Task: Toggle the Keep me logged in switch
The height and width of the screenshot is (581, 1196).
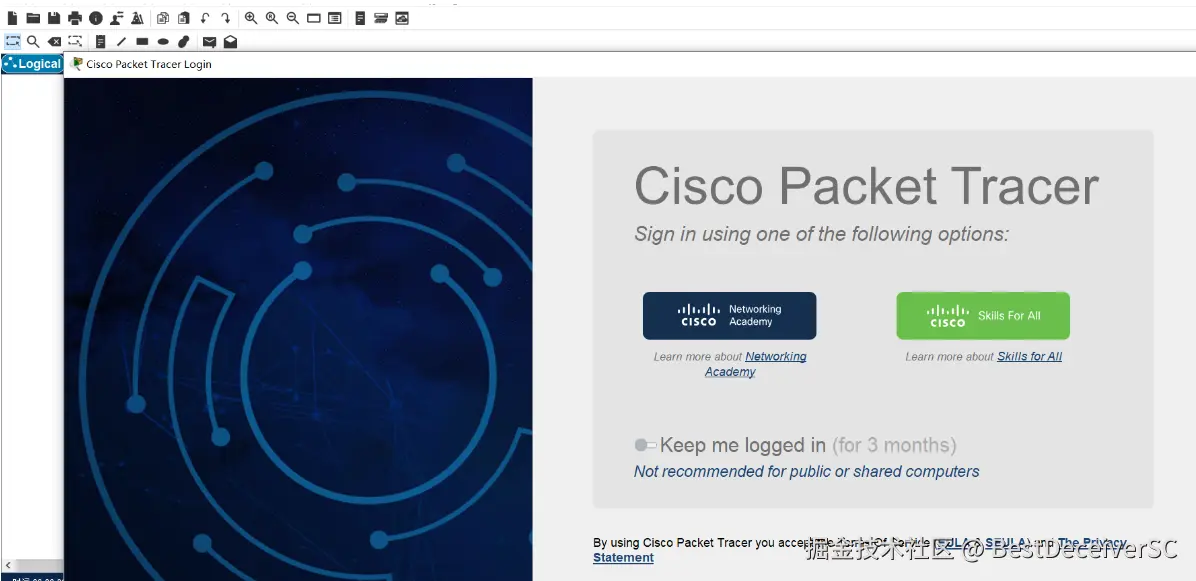Action: (x=645, y=445)
